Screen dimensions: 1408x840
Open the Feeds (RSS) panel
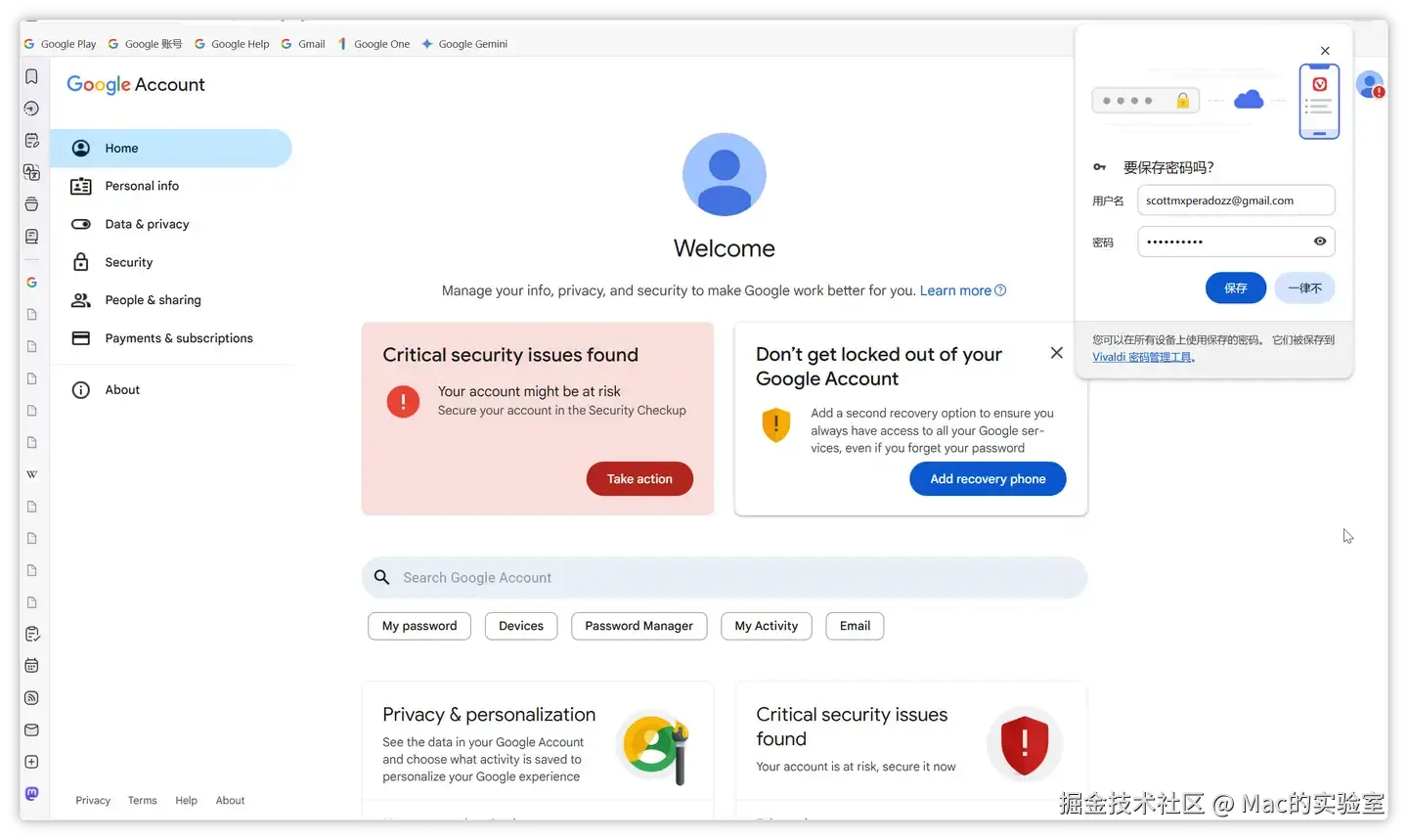[x=31, y=698]
